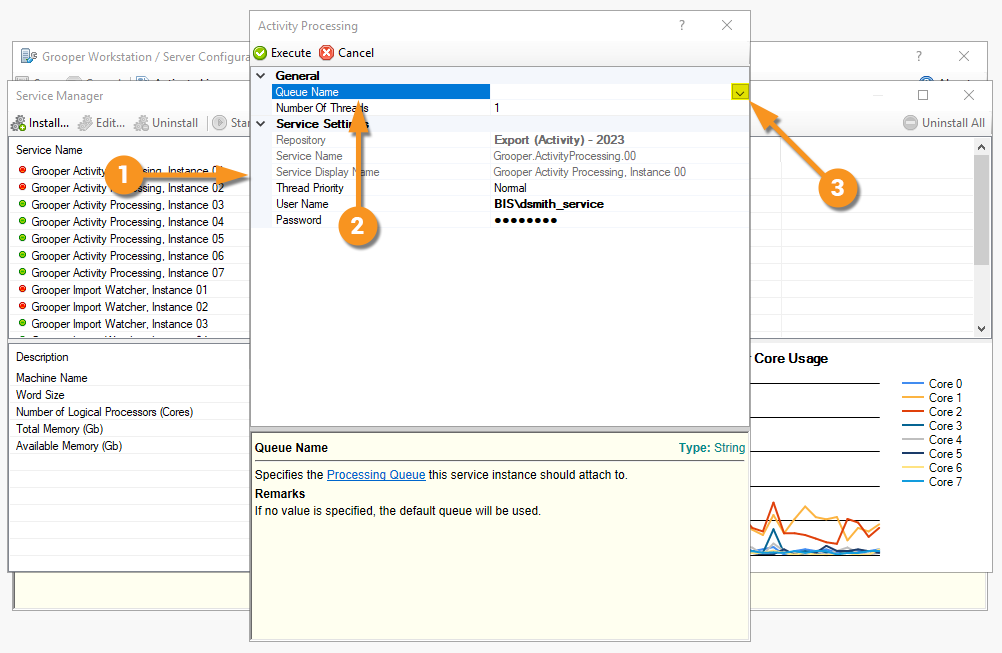Maximize the Service Manager window
This screenshot has width=1002, height=653.
click(923, 95)
